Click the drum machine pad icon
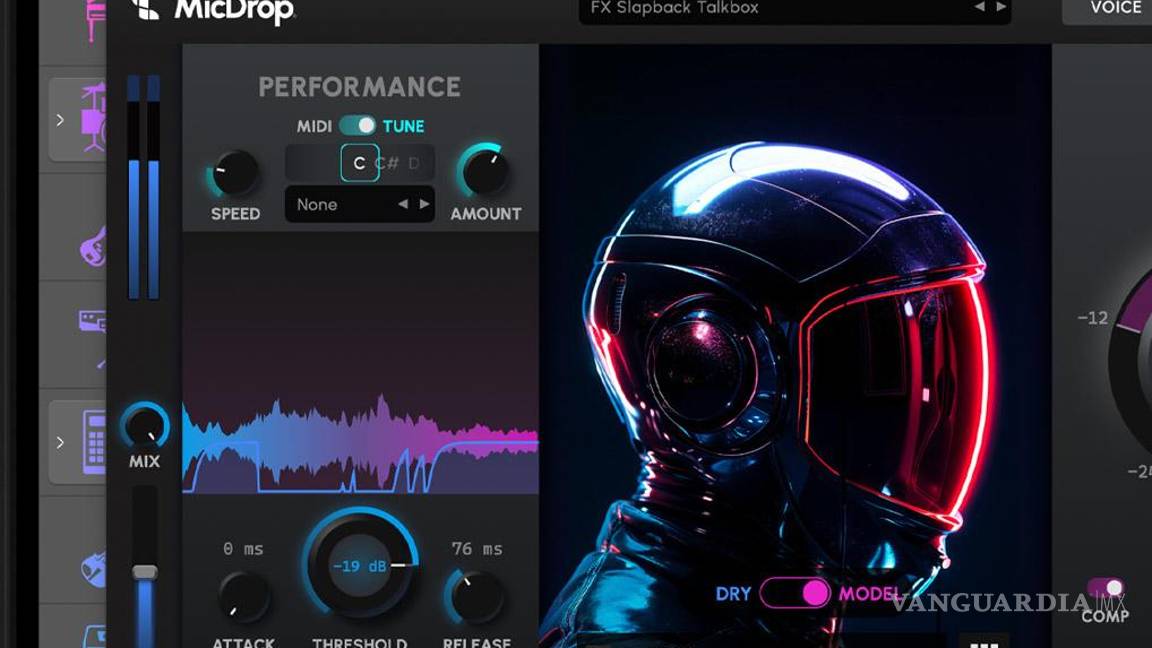This screenshot has width=1152, height=648. [94, 441]
